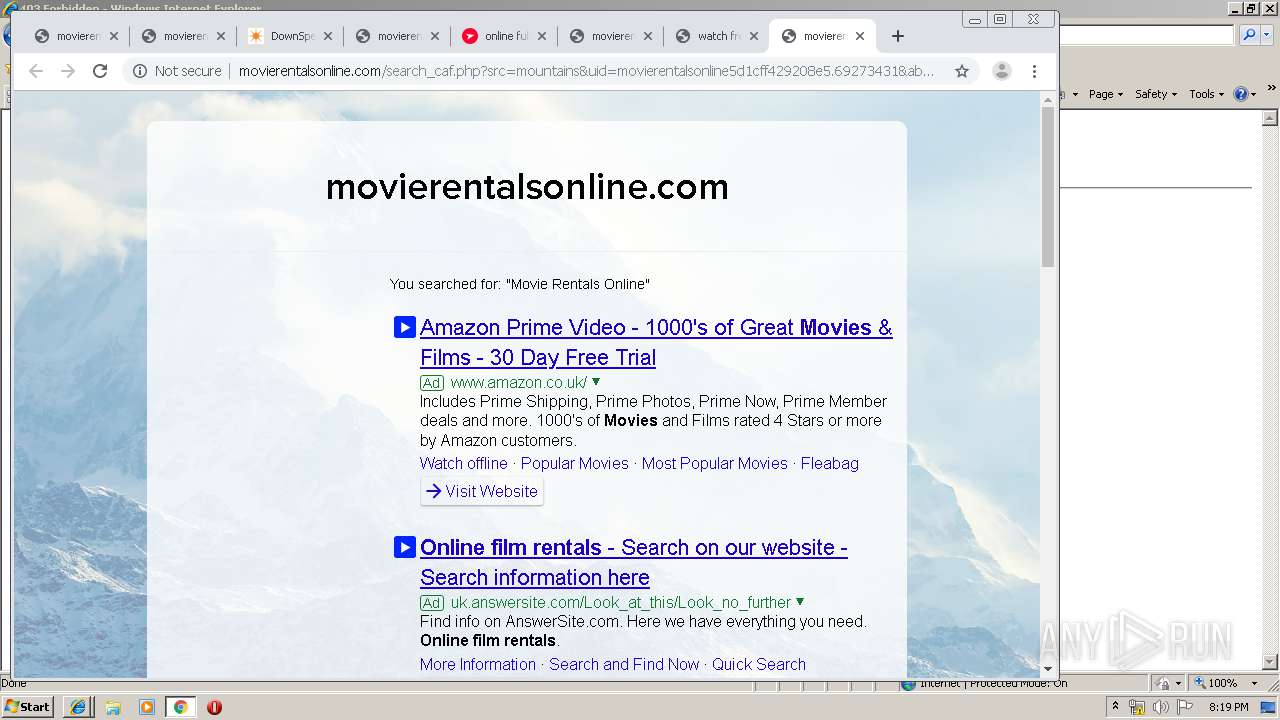Click the Chrome page vertical scrollbar thumb
This screenshot has width=1280, height=720.
click(x=1048, y=187)
